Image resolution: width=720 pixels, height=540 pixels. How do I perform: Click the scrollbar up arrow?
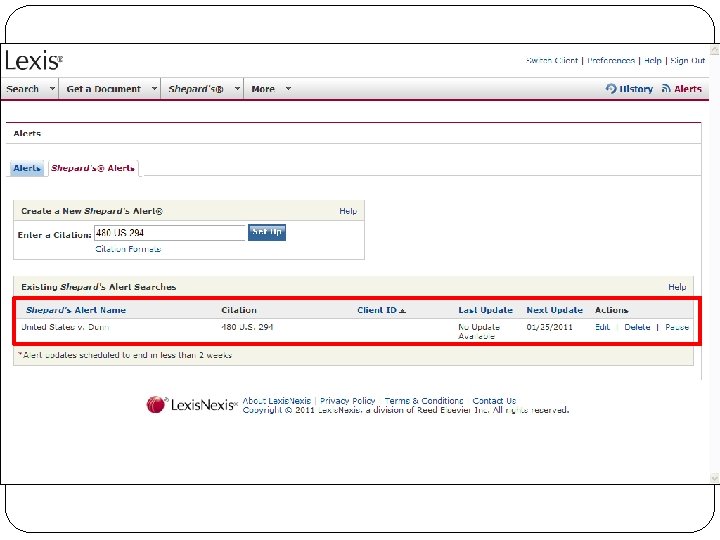click(714, 50)
